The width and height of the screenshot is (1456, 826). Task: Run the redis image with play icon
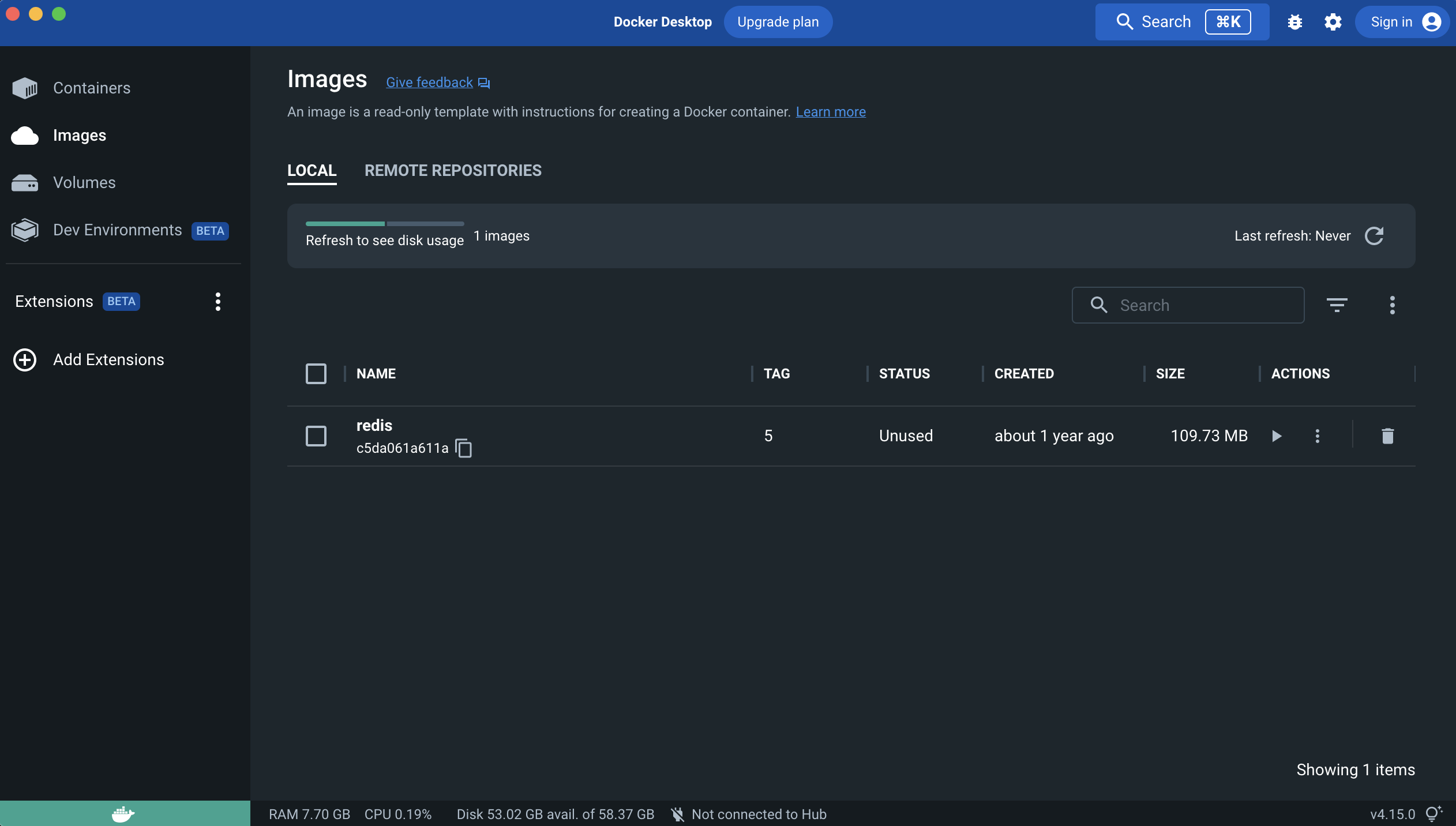[x=1277, y=436]
